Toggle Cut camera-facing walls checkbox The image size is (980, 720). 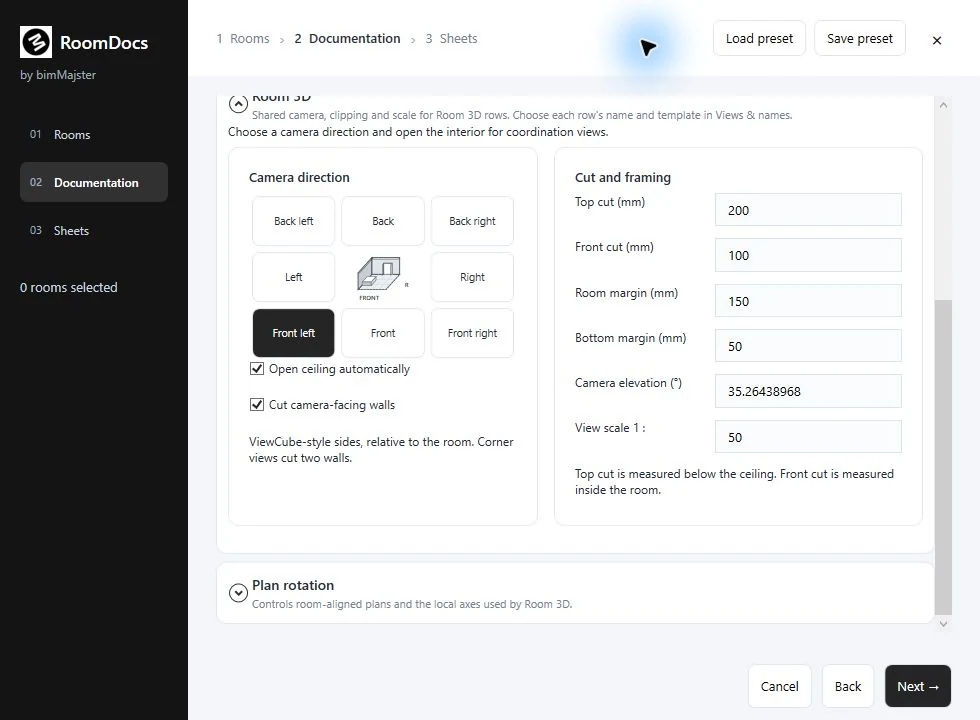coord(256,404)
